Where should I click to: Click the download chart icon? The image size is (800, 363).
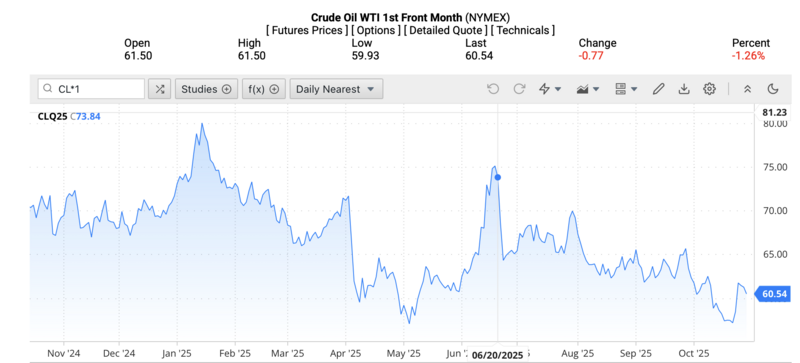point(684,89)
